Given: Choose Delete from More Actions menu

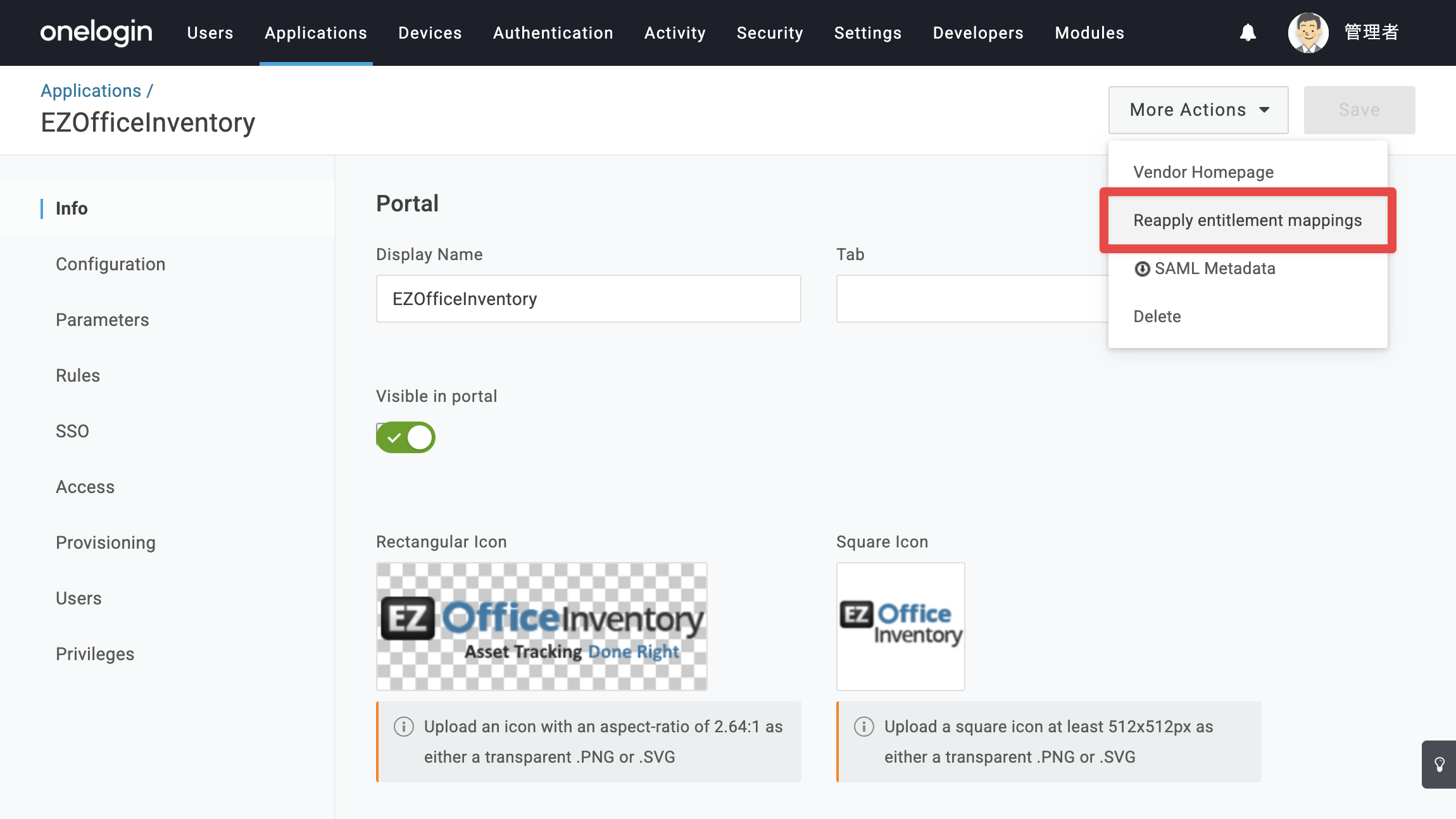Looking at the screenshot, I should pyautogui.click(x=1248, y=316).
